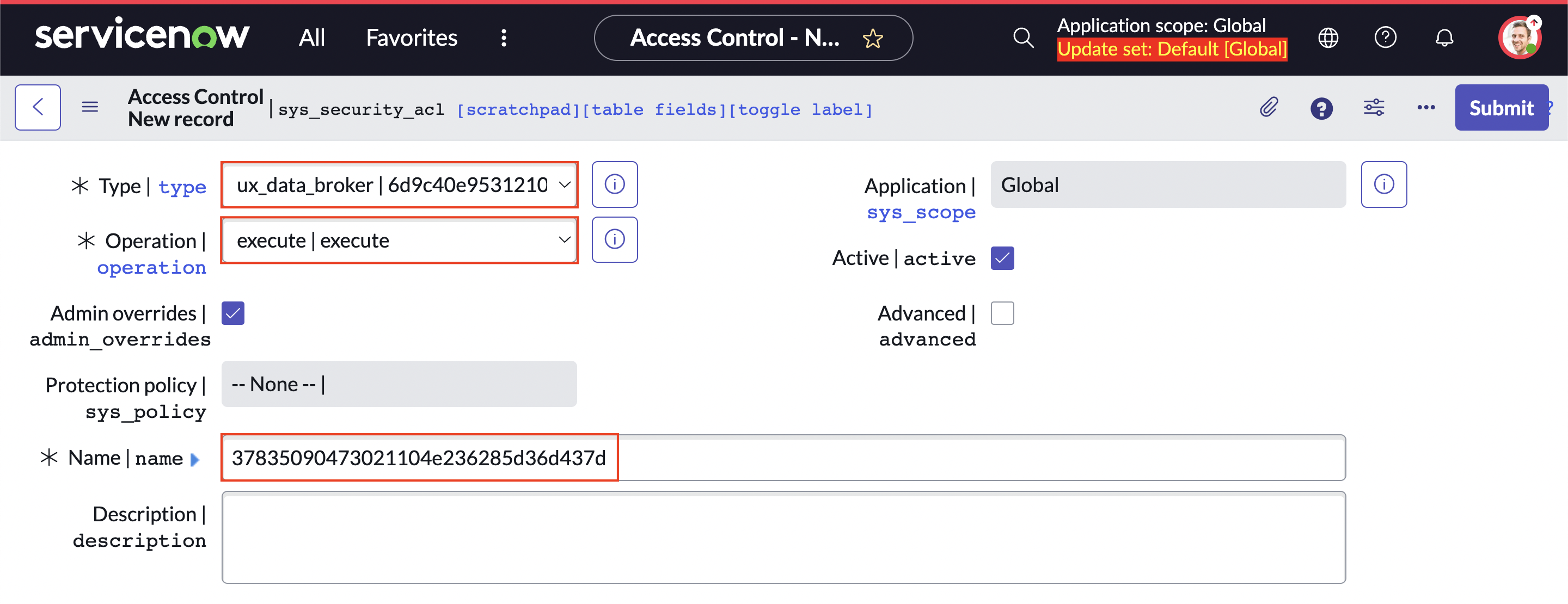This screenshot has width=1568, height=604.
Task: Open global search magnifier icon
Action: tap(1022, 38)
